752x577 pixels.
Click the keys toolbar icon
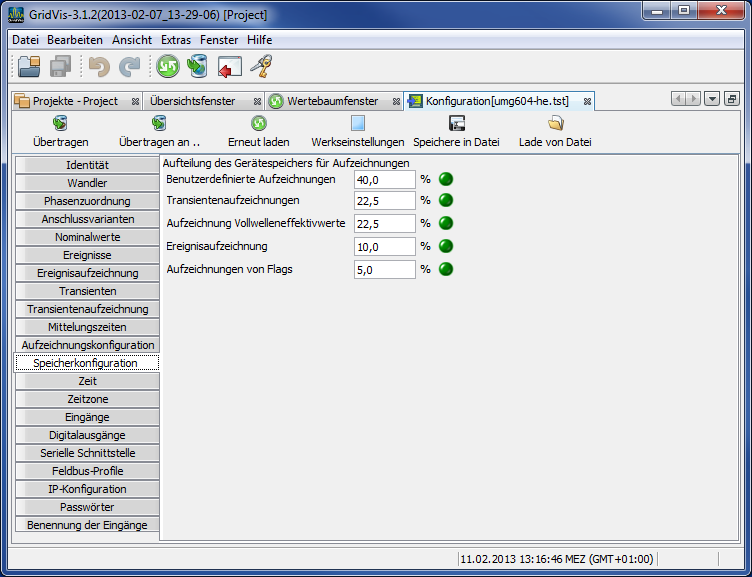(261, 67)
